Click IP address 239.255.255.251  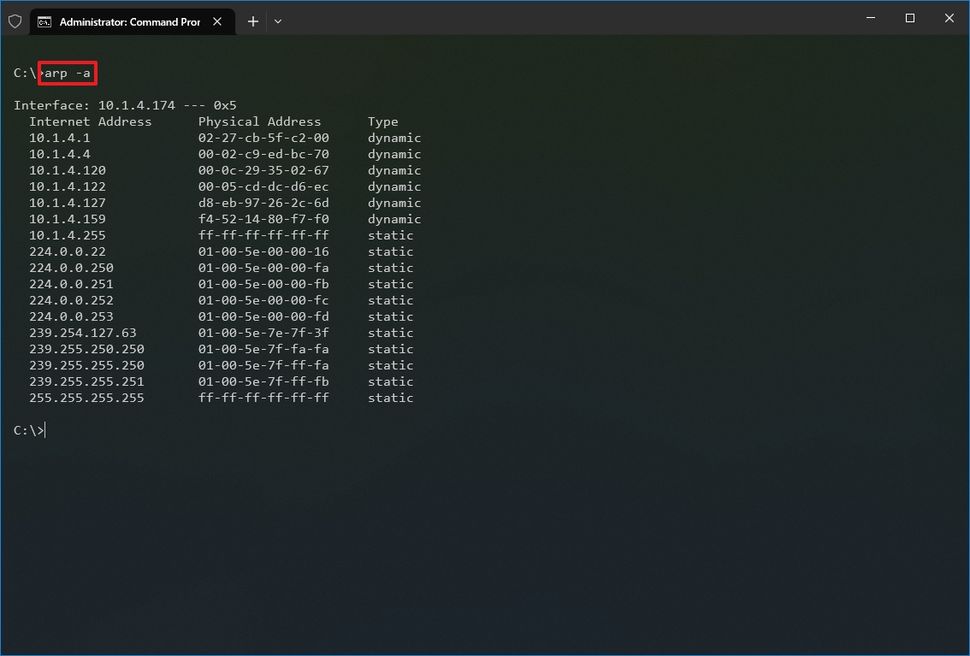pos(87,381)
